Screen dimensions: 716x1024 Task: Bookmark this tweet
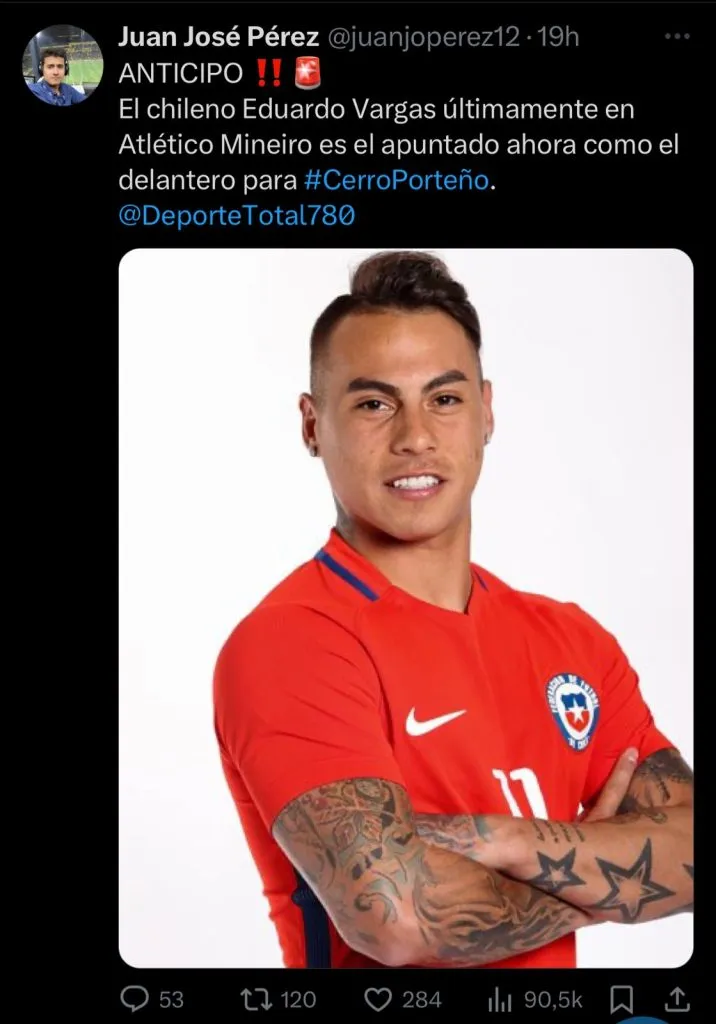coord(621,999)
